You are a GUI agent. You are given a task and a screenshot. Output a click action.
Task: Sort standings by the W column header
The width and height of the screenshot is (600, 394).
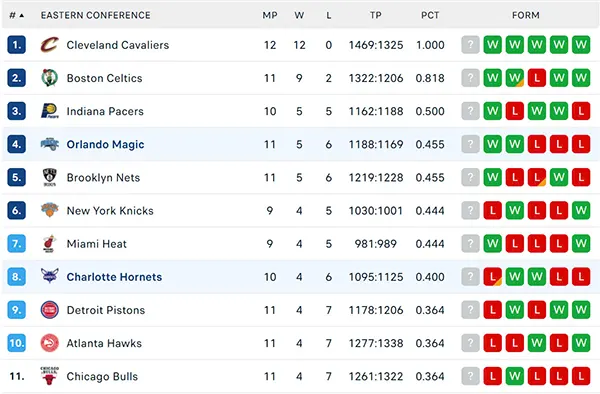click(299, 15)
